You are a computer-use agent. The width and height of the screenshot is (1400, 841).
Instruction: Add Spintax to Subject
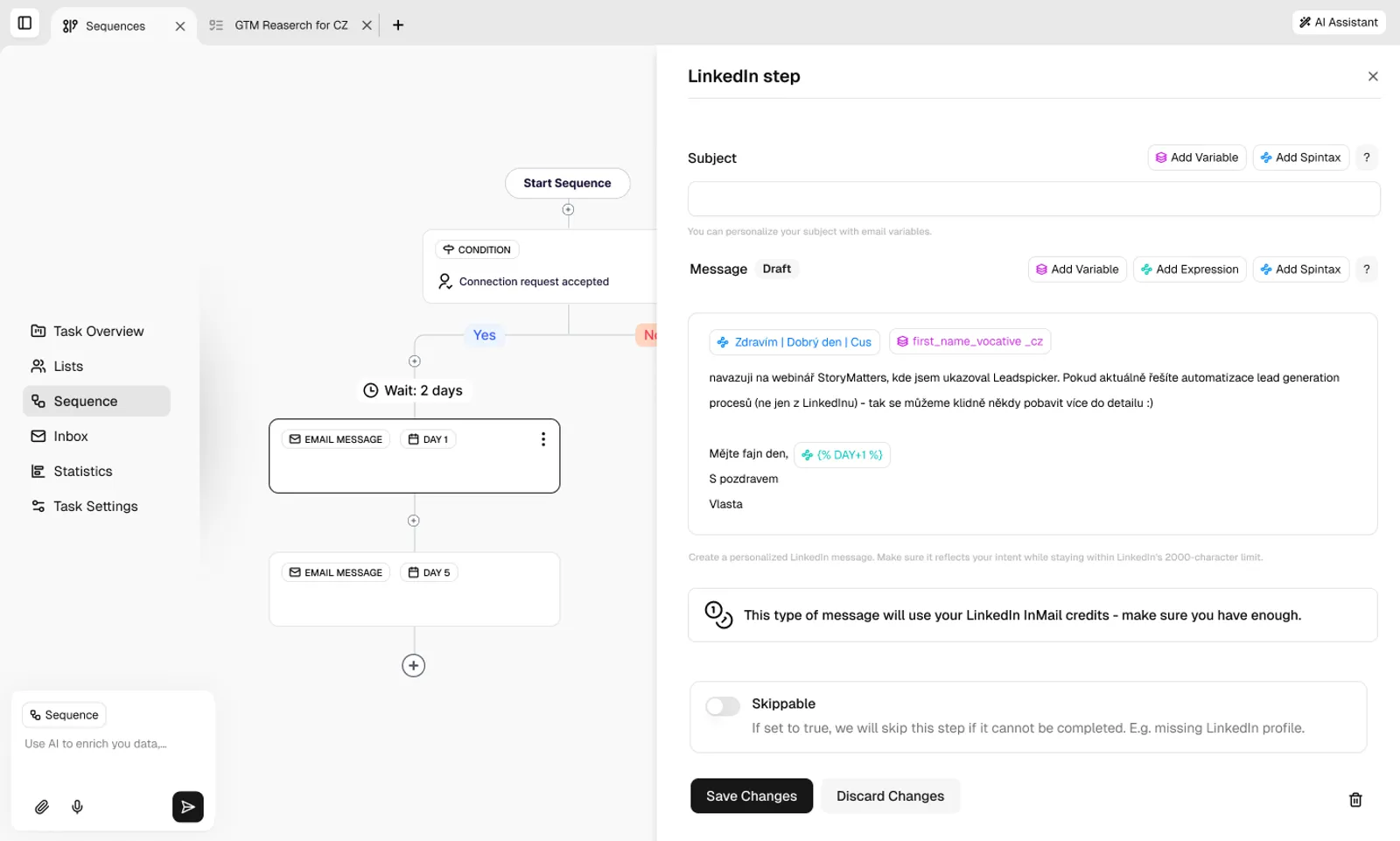tap(1300, 158)
